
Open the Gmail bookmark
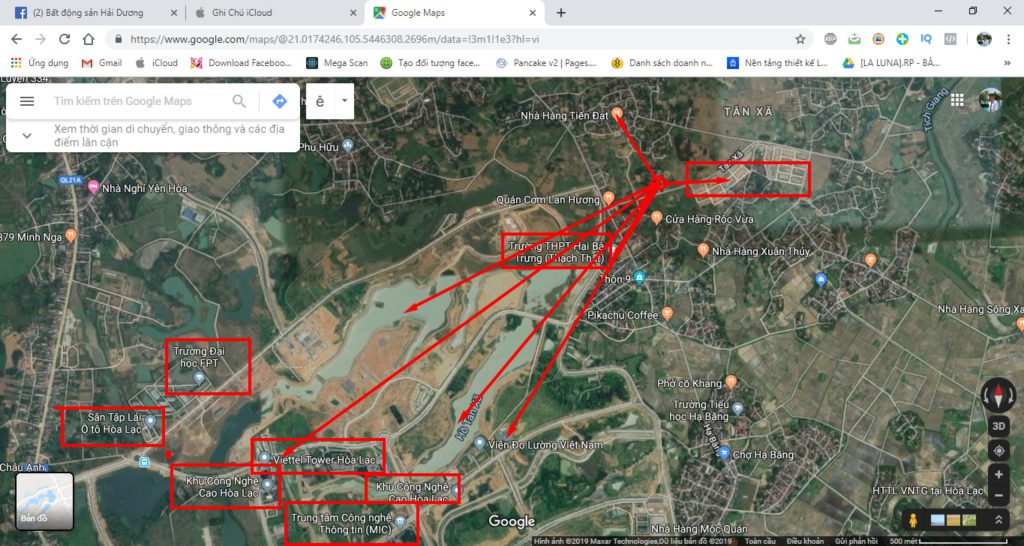click(102, 62)
